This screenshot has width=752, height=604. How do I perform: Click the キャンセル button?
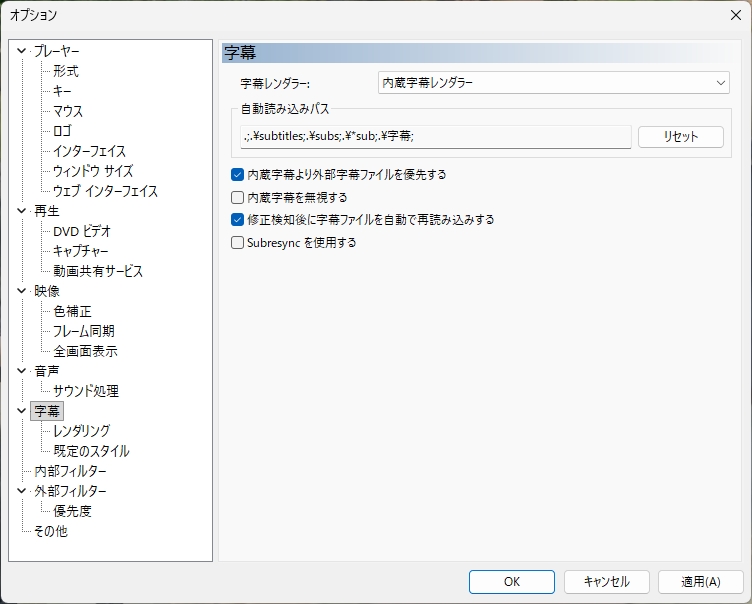(606, 582)
